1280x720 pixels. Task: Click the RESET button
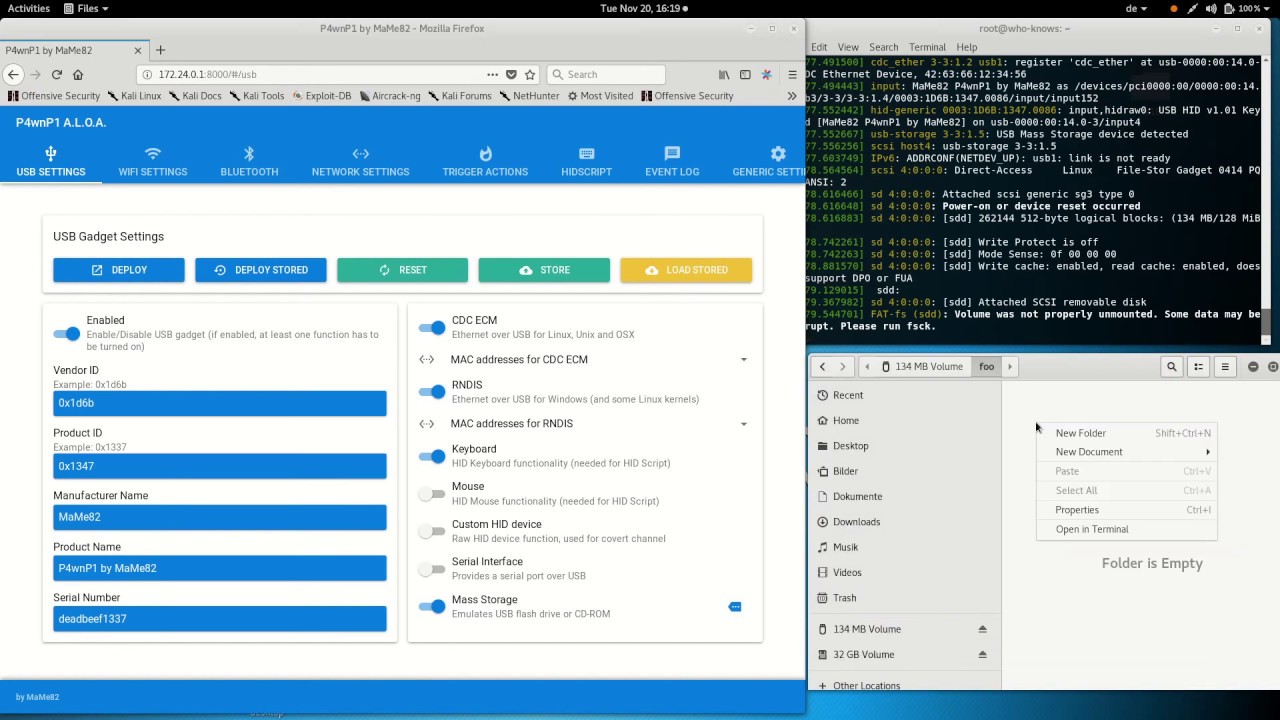[402, 270]
